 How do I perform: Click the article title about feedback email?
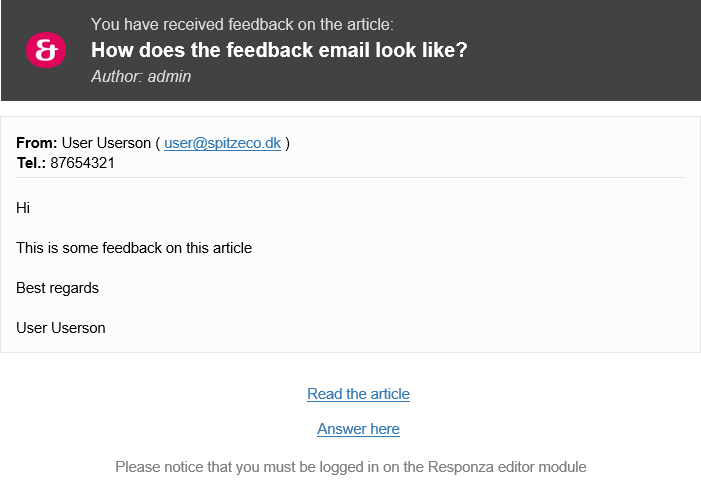279,50
